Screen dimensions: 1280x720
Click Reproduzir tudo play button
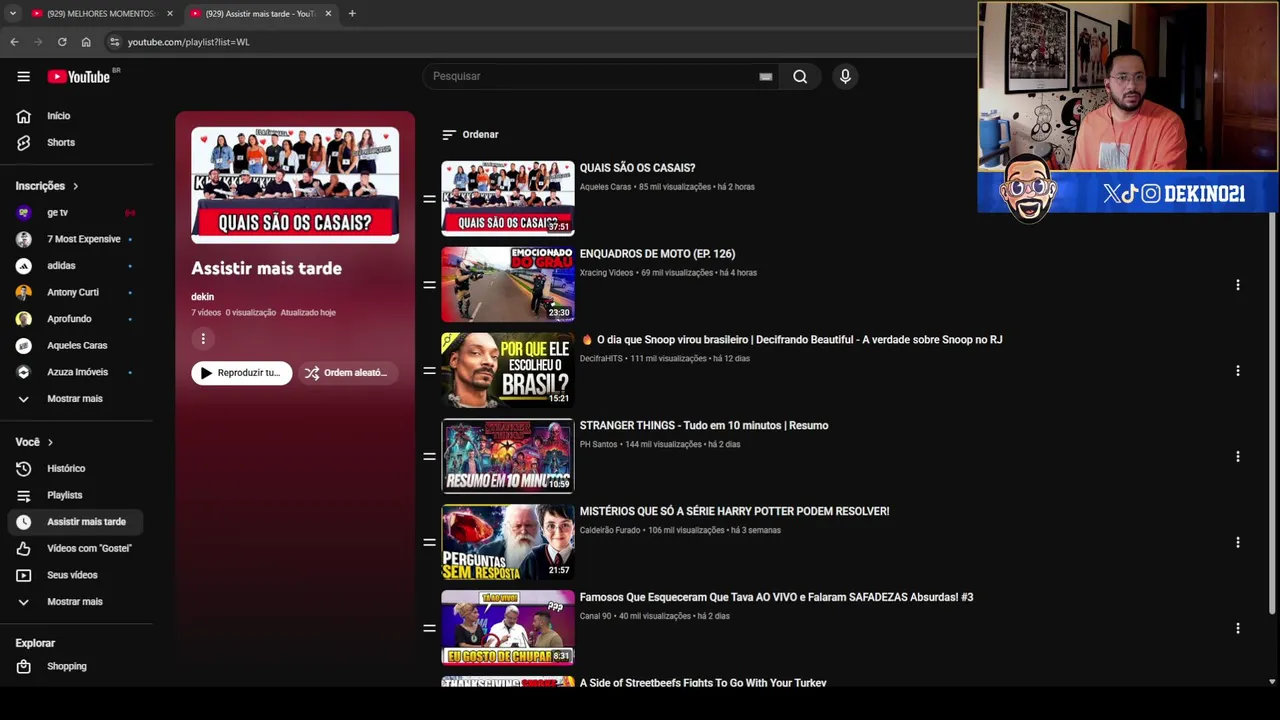pyautogui.click(x=242, y=373)
